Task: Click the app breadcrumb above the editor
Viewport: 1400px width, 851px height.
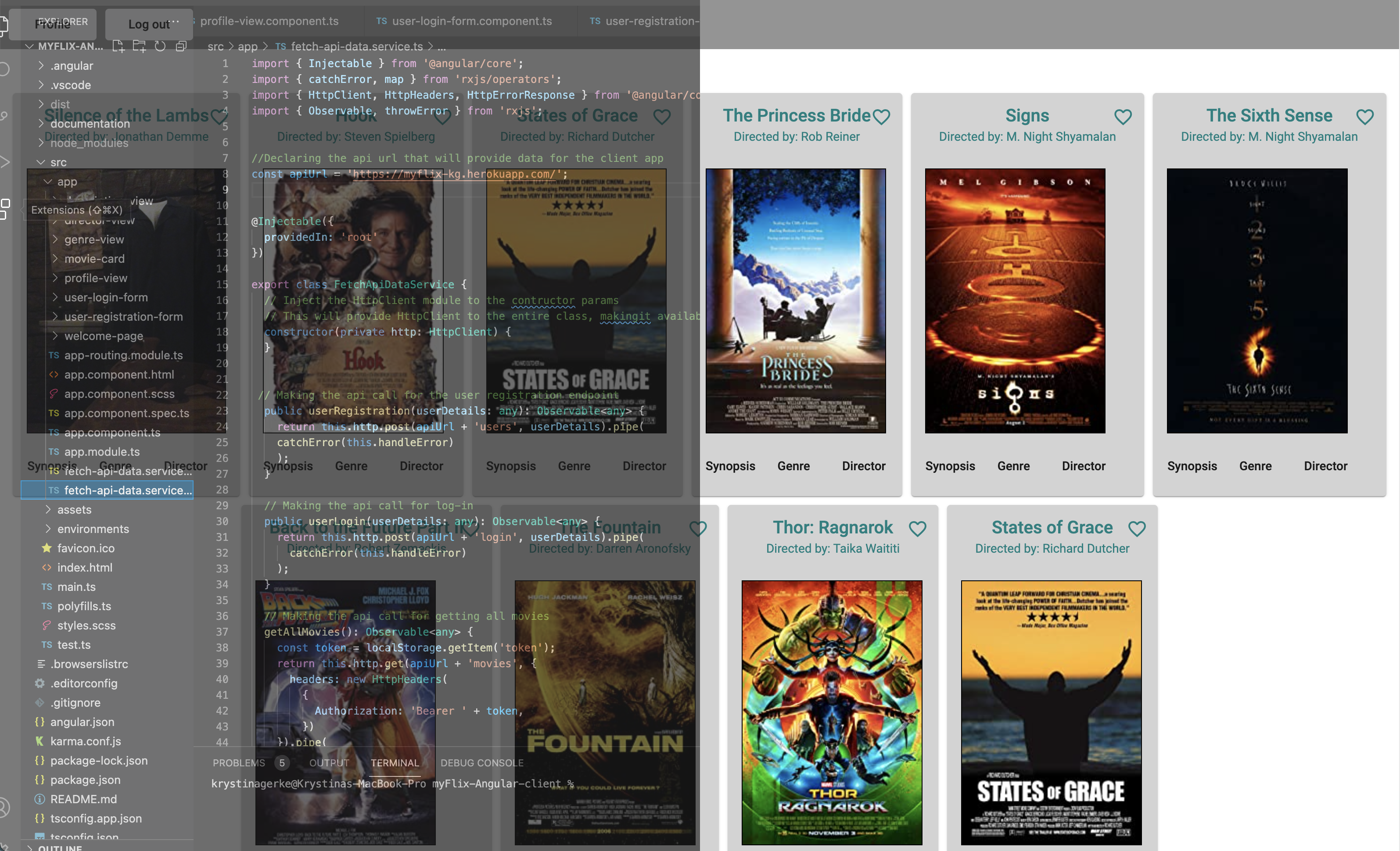Action: coord(247,46)
